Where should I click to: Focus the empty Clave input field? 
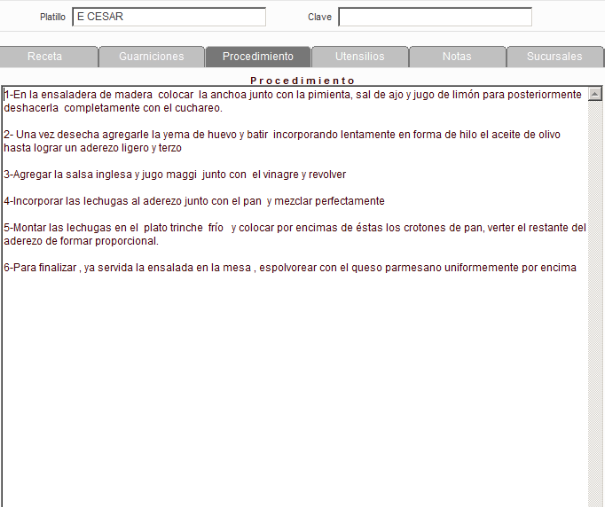pyautogui.click(x=434, y=17)
